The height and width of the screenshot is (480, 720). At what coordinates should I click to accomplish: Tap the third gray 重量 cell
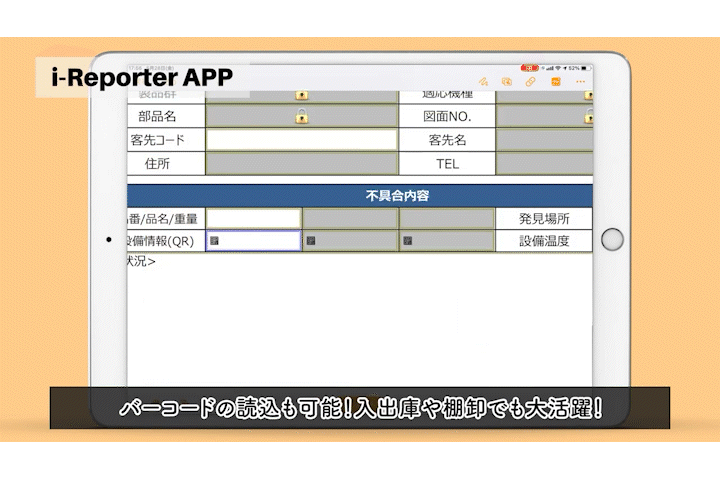tap(447, 219)
